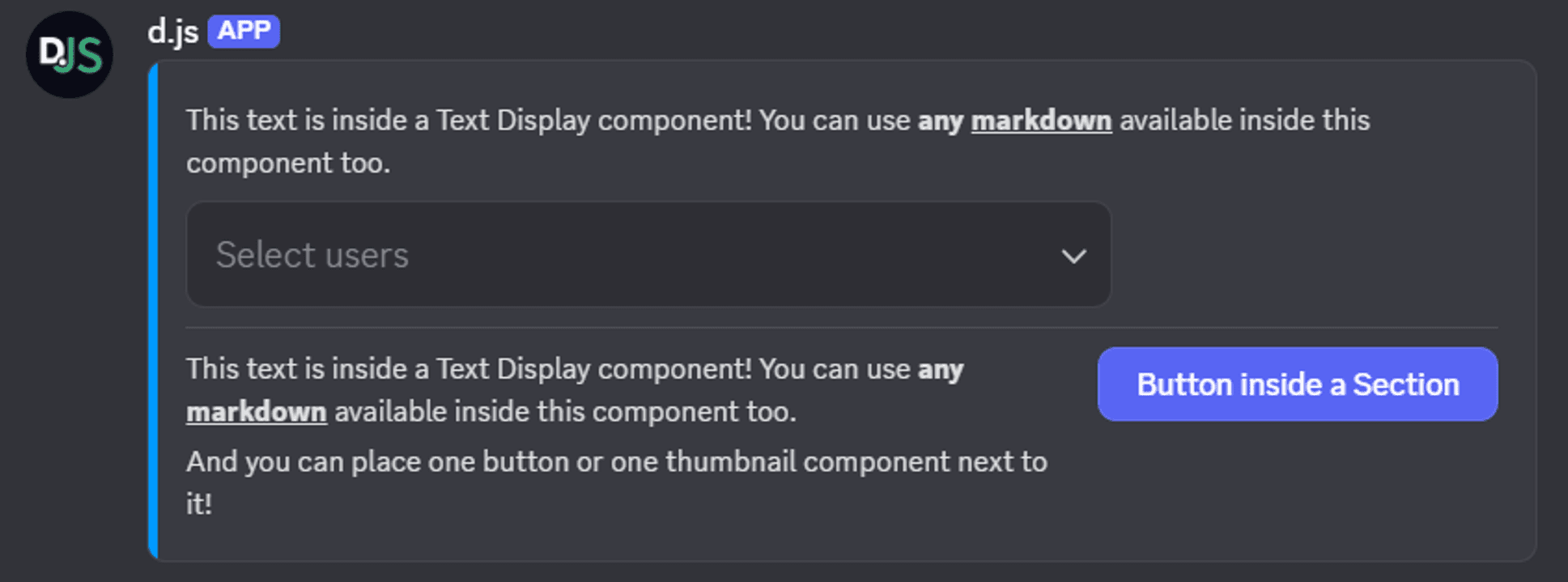Expand the user selection menu
Image resolution: width=1568 pixels, height=582 pixels.
[x=648, y=255]
